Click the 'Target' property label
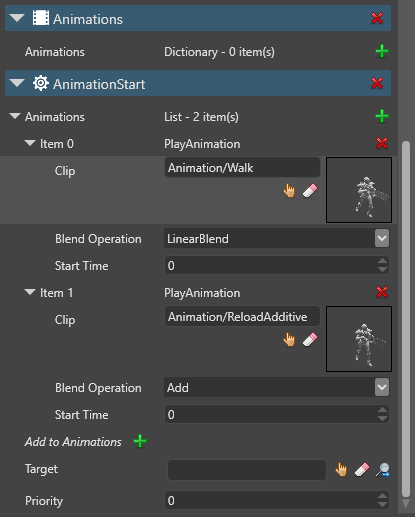 (x=41, y=469)
